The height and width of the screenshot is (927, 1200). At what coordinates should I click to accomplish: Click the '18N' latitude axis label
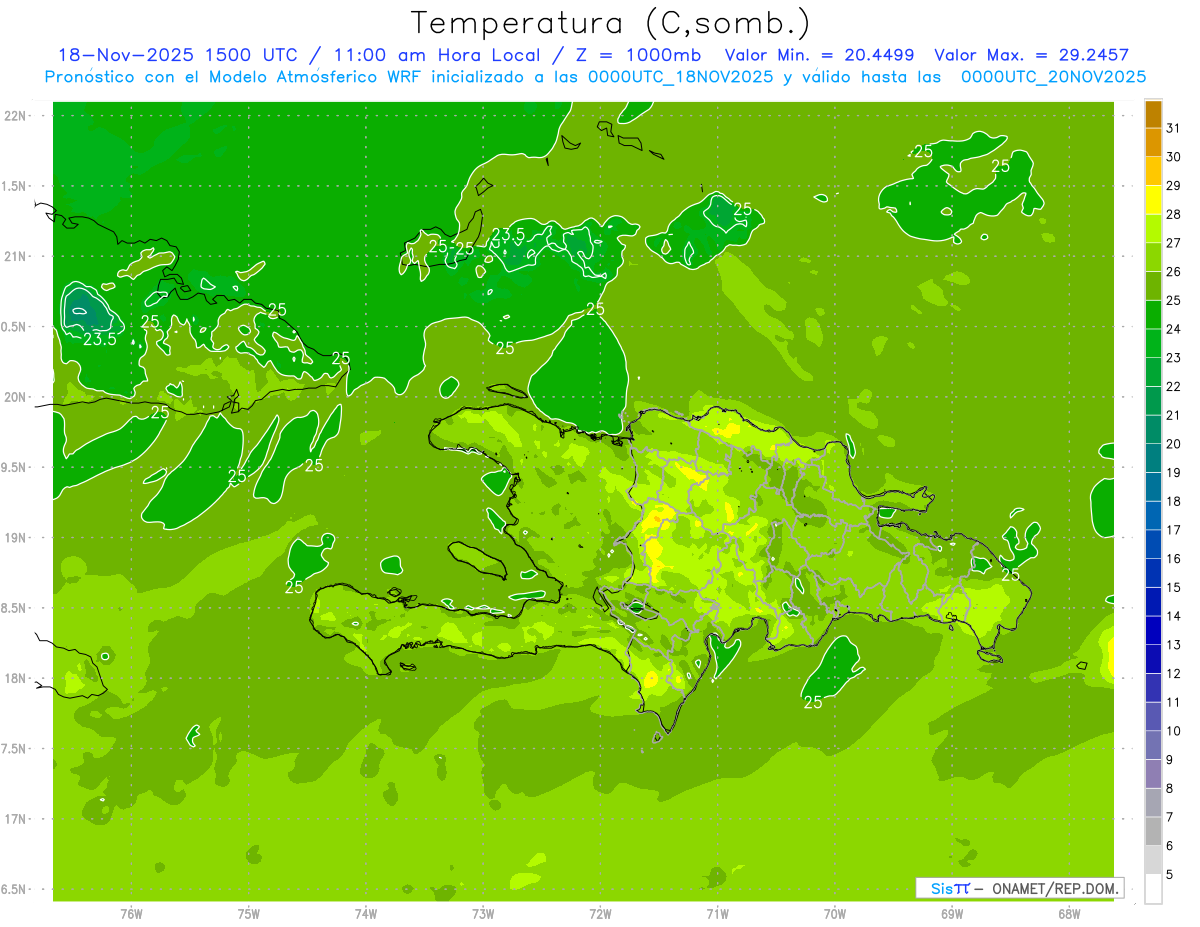click(x=15, y=678)
